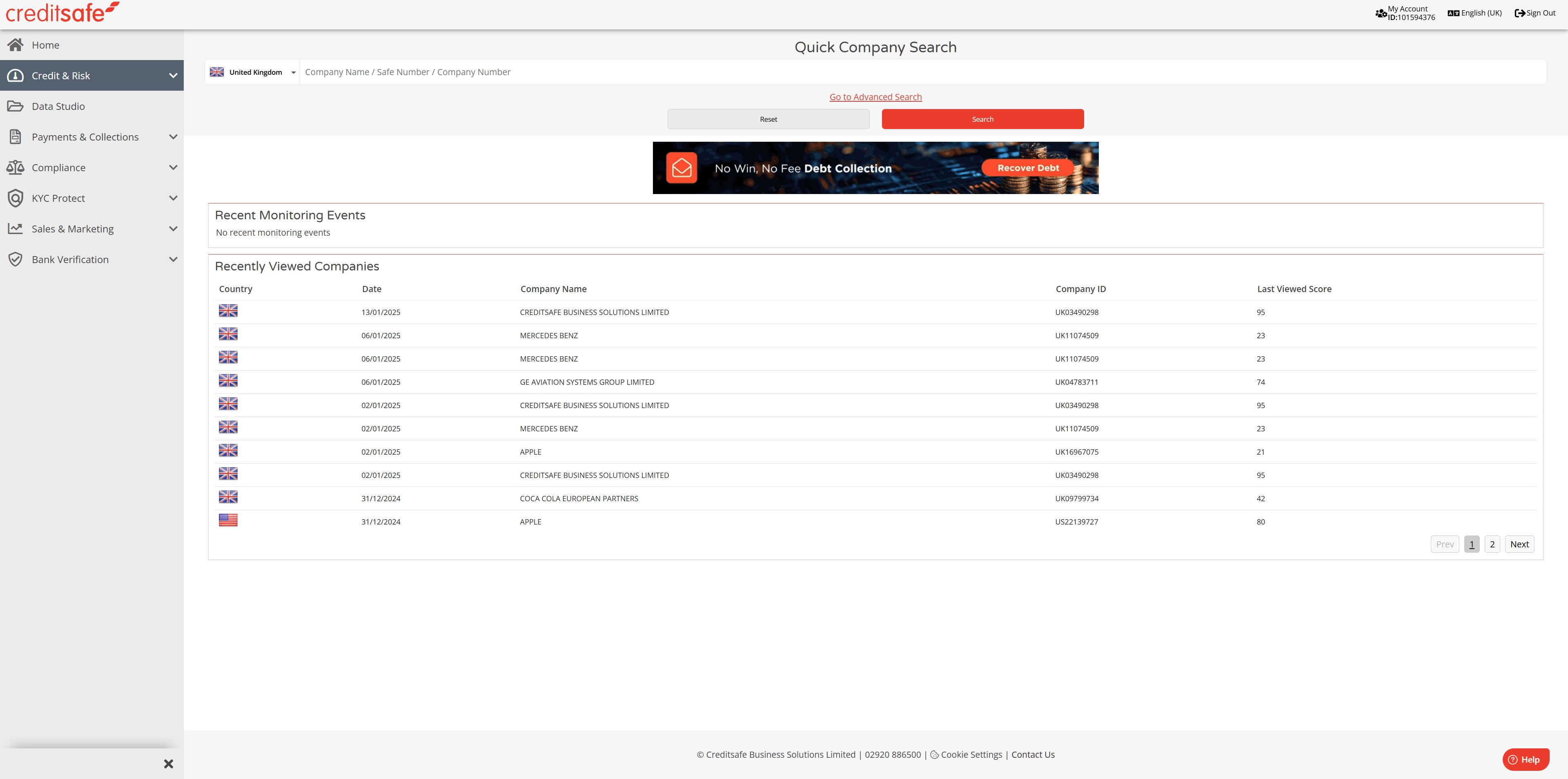The width and height of the screenshot is (1568, 779).
Task: Click the Bank Verification icon
Action: coord(16,259)
